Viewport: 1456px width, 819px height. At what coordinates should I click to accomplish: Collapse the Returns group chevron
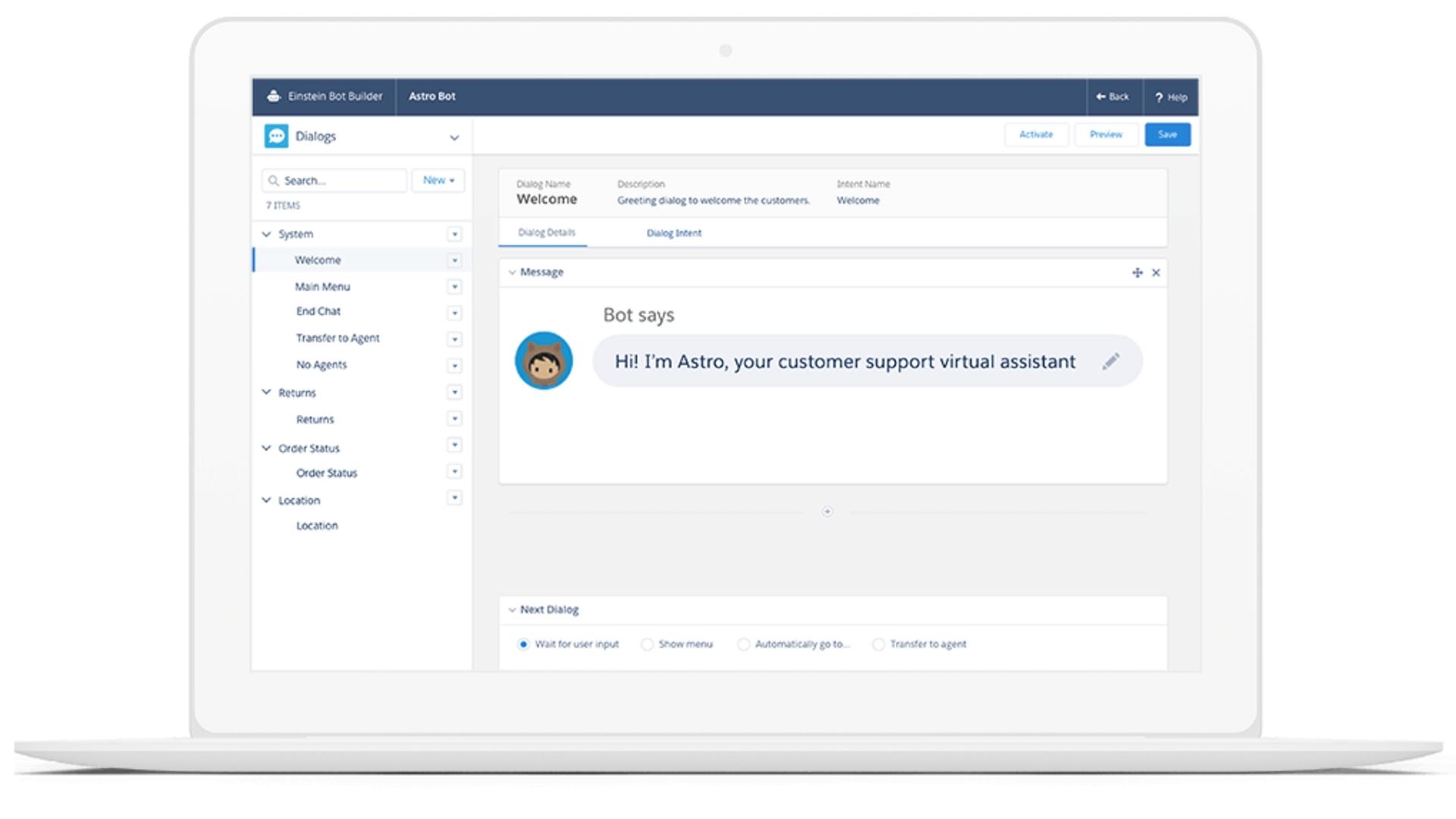266,392
